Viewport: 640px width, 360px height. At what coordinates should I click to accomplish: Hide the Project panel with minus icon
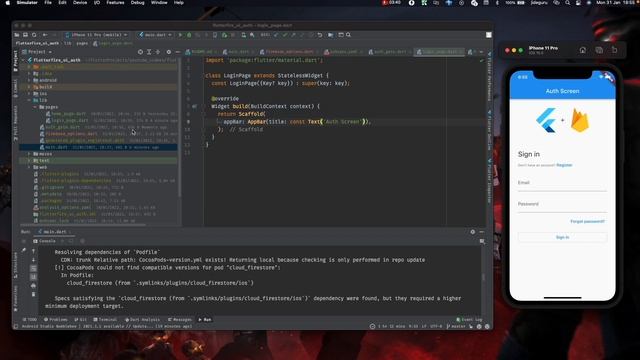point(178,52)
